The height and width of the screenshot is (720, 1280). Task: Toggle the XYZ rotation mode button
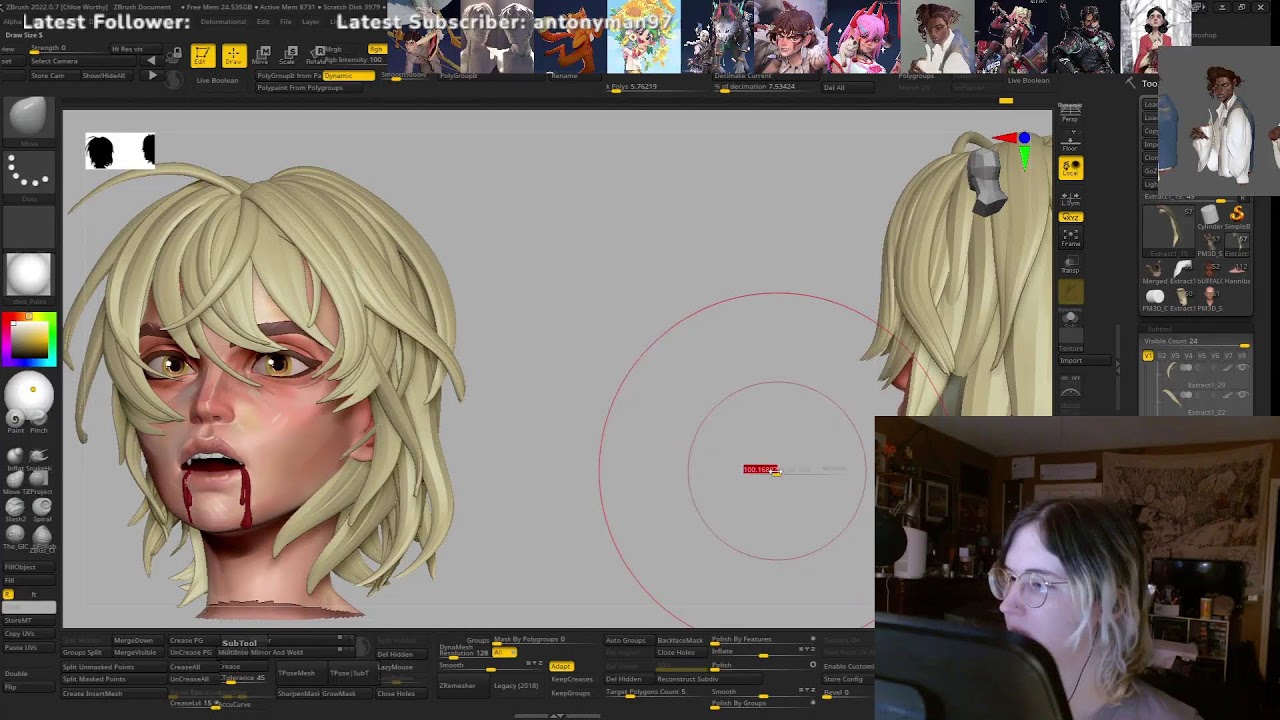[x=1070, y=217]
